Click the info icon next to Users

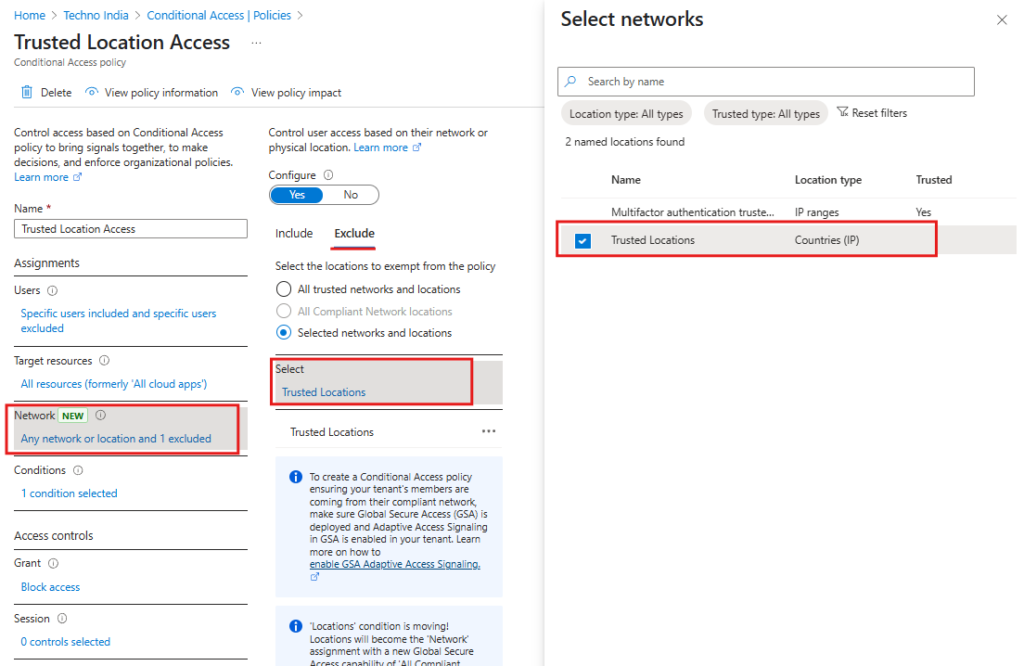(51, 290)
